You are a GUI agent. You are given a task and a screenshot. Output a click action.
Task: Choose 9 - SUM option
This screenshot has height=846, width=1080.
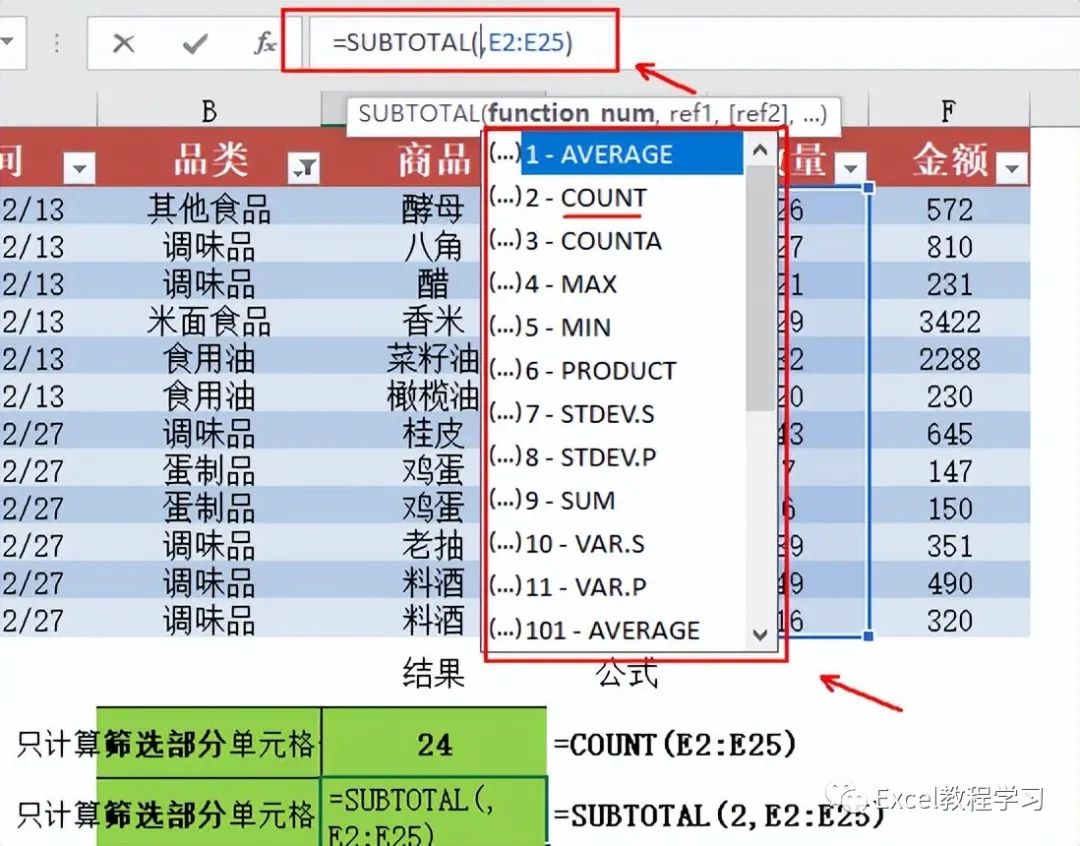[x=616, y=500]
